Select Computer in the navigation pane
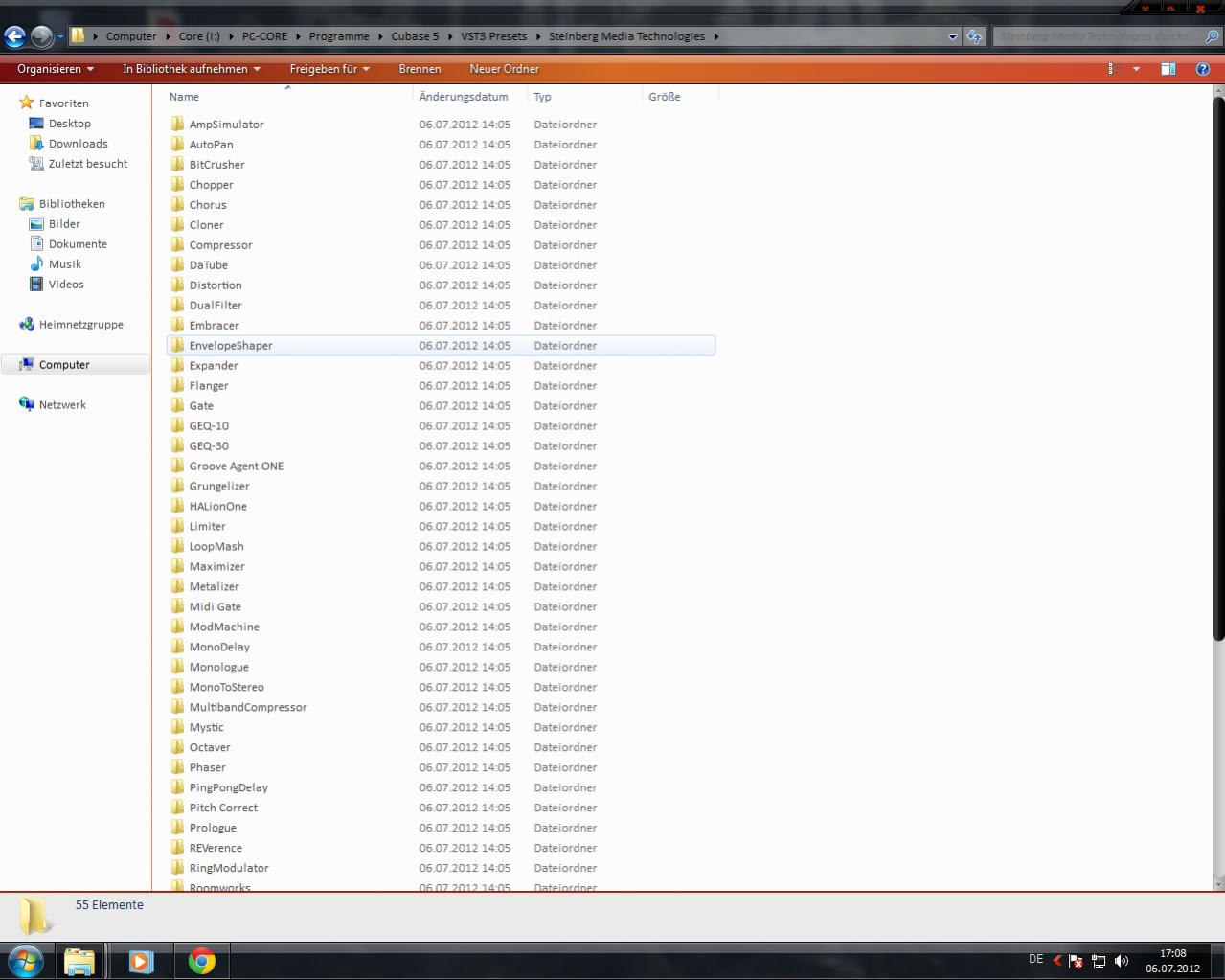 click(64, 365)
